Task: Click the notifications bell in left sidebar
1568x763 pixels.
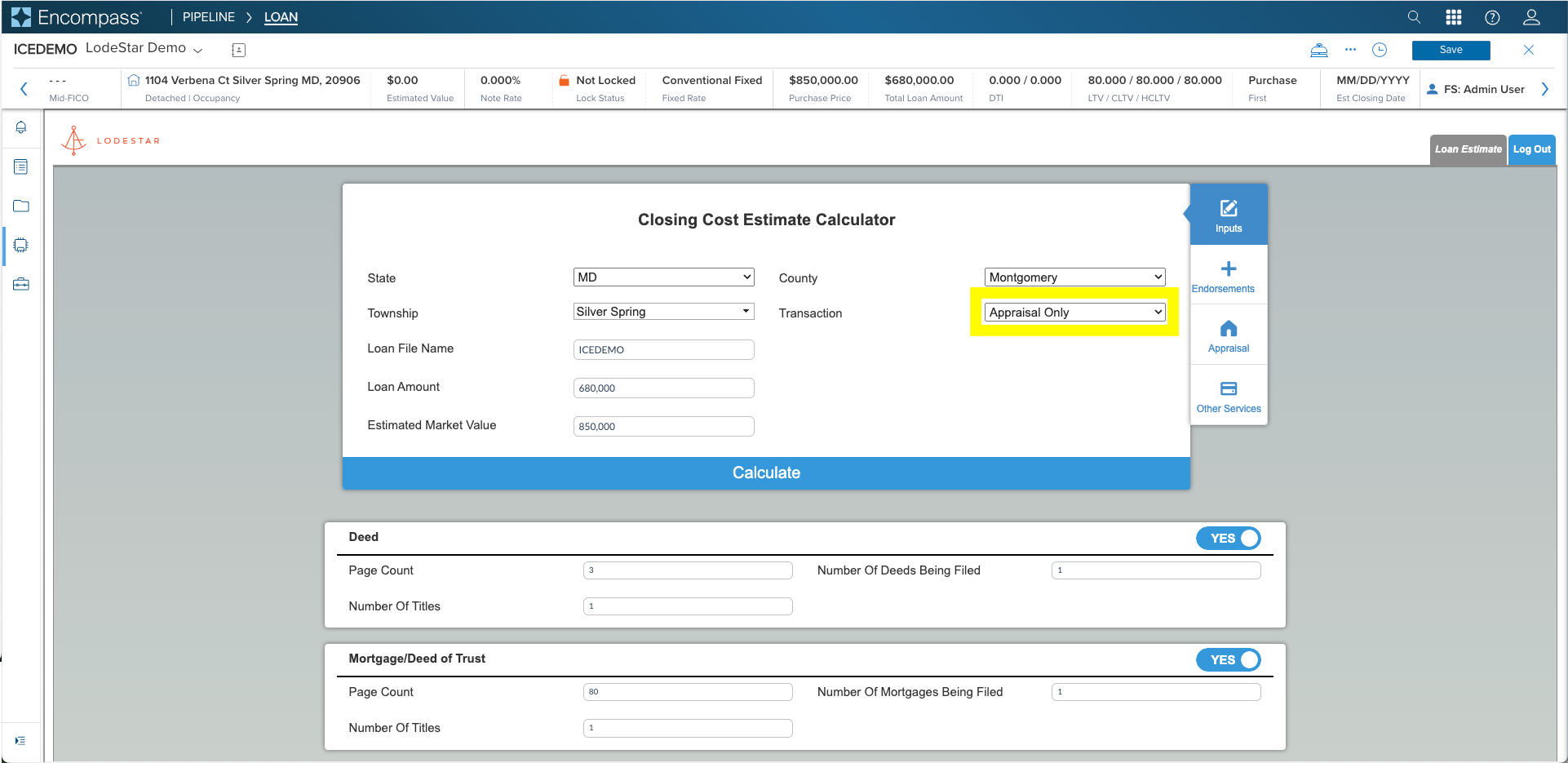Action: (x=21, y=127)
